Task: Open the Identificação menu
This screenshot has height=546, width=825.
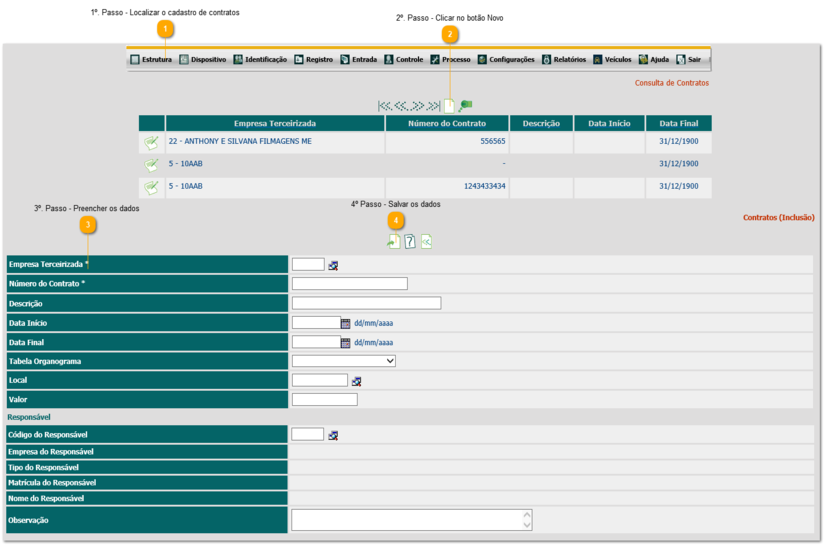Action: tap(260, 59)
